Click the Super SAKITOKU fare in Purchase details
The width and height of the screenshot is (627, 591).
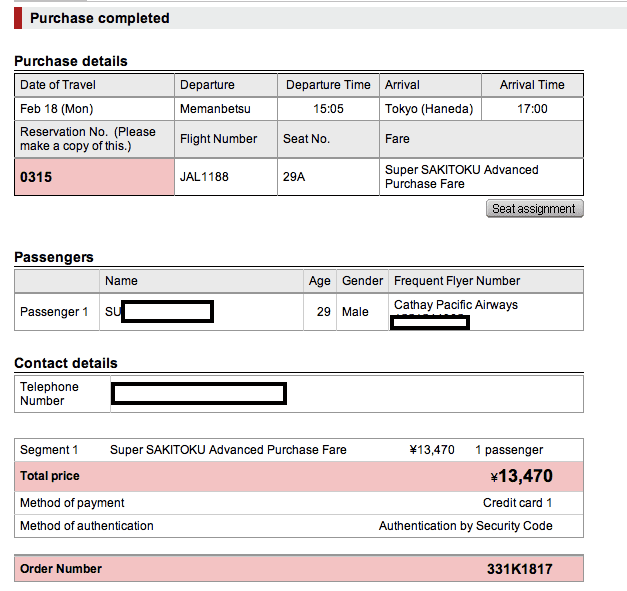click(x=461, y=177)
